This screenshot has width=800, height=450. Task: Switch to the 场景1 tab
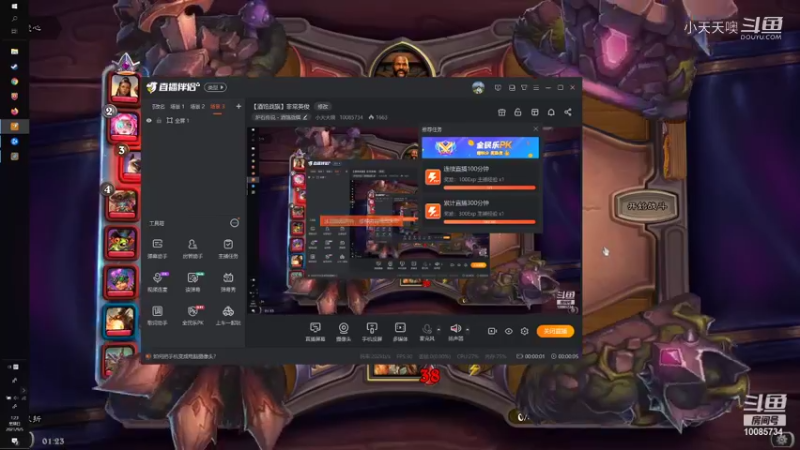pyautogui.click(x=177, y=107)
